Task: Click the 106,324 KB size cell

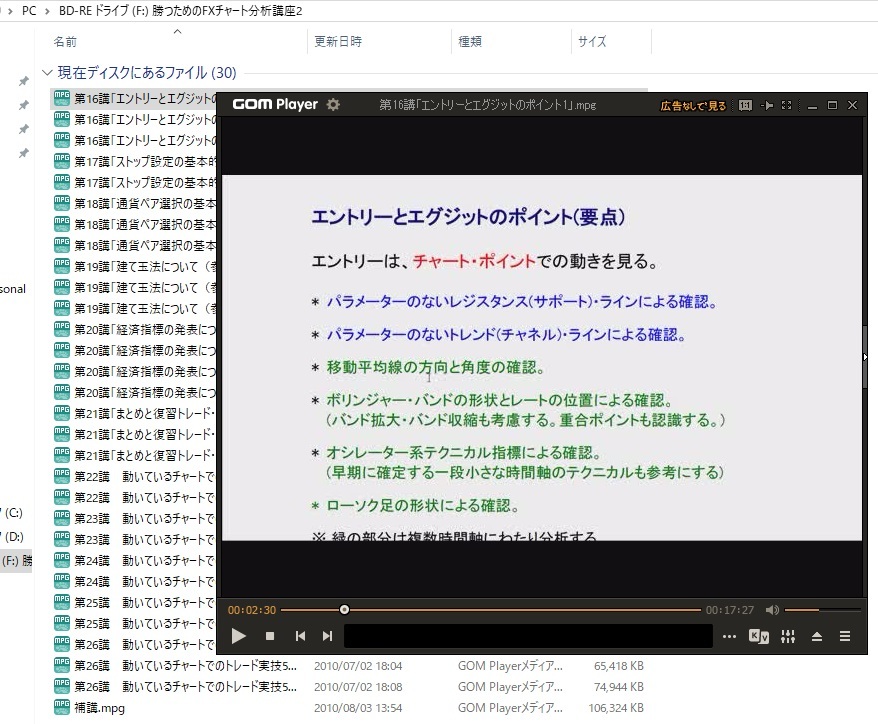Action: tap(616, 708)
